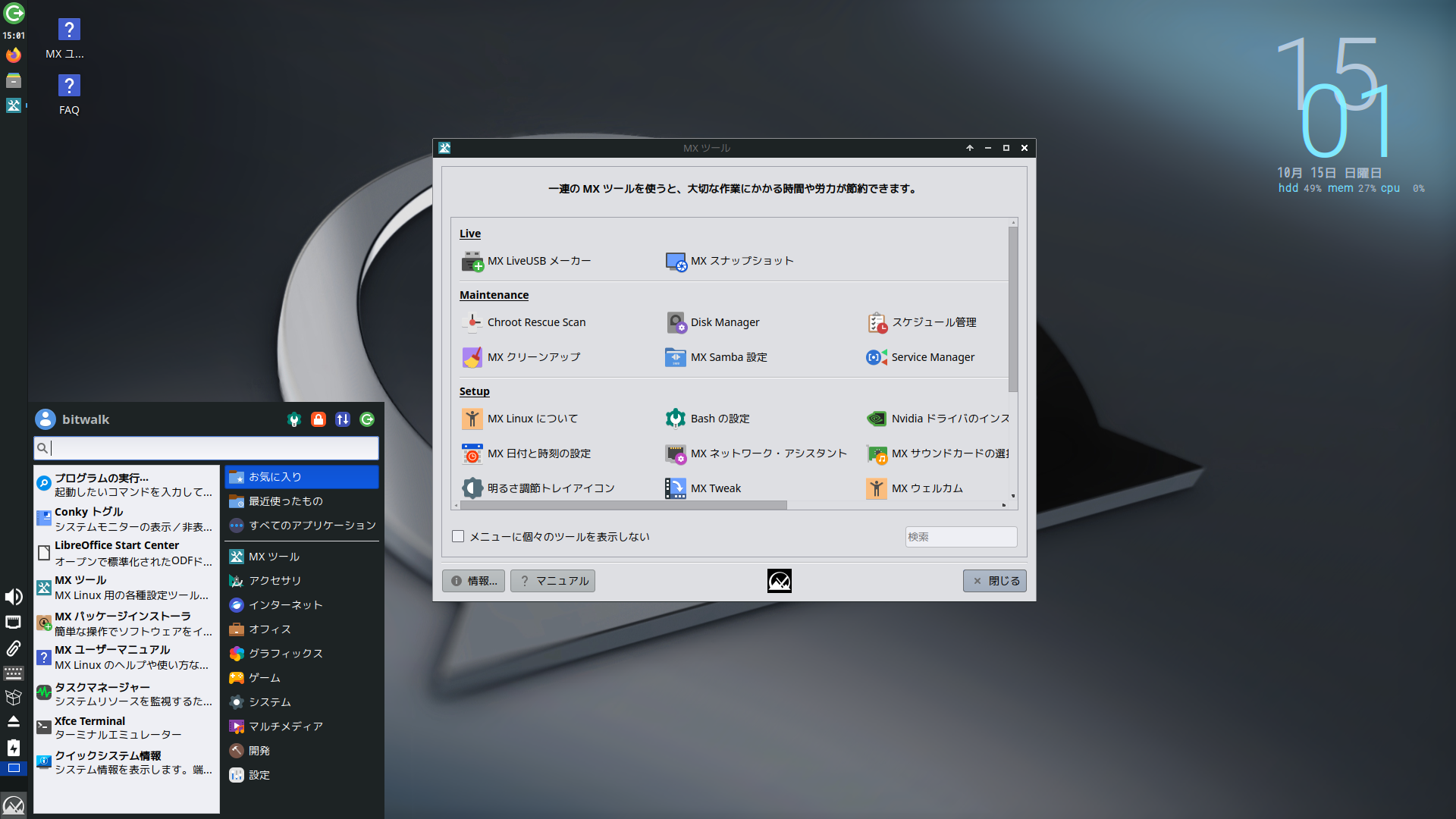Click the lock screen icon in menu header
This screenshot has width=1456, height=819.
pos(318,419)
